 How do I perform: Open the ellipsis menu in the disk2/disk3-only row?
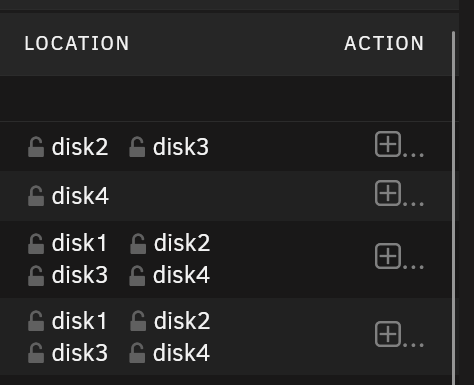click(413, 155)
